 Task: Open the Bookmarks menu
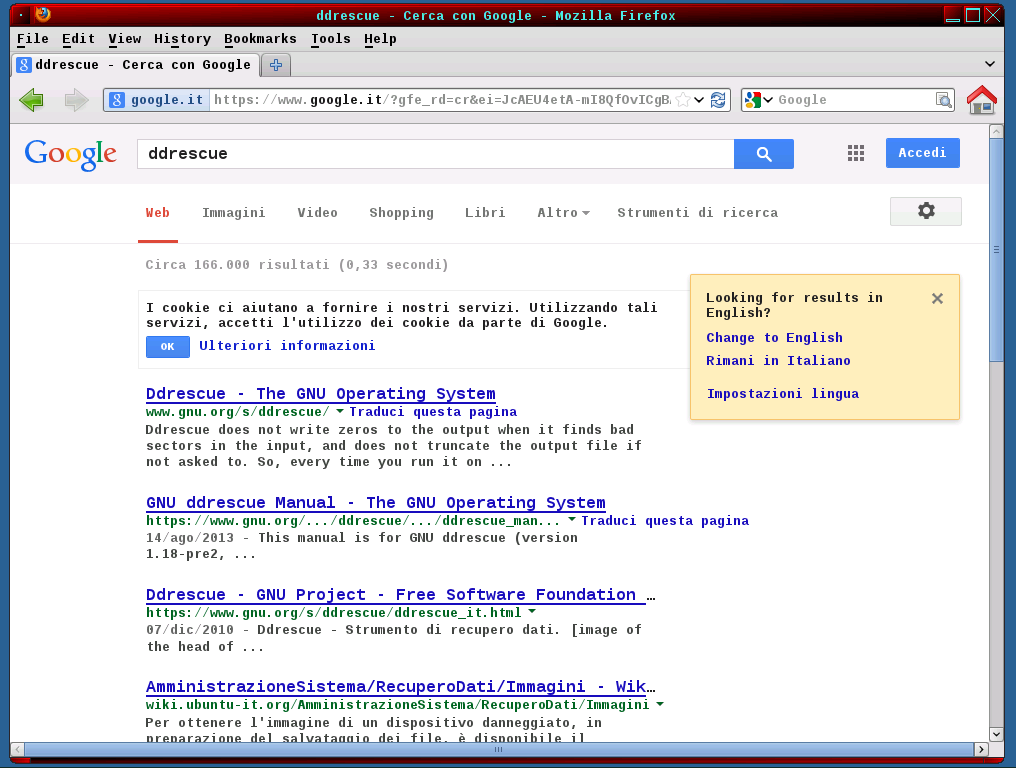tap(260, 39)
